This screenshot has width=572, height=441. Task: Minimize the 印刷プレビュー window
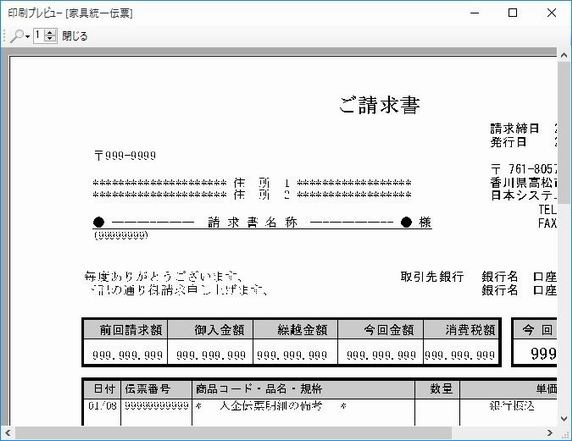click(x=475, y=13)
